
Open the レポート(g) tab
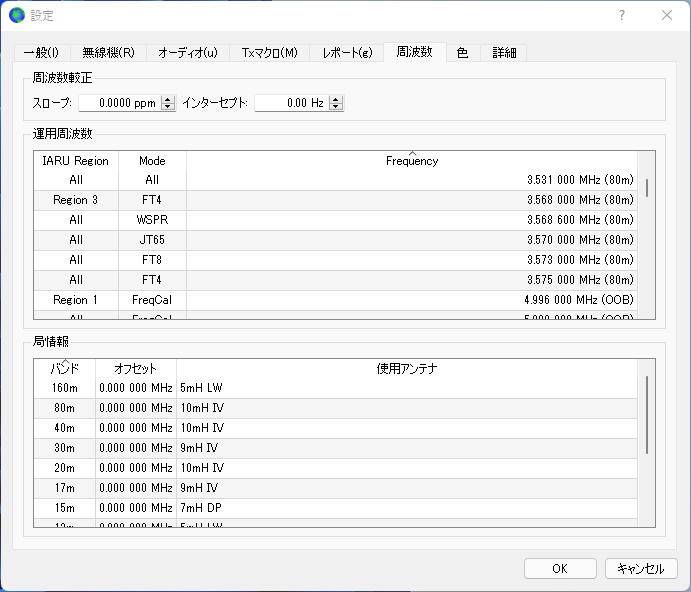(347, 53)
